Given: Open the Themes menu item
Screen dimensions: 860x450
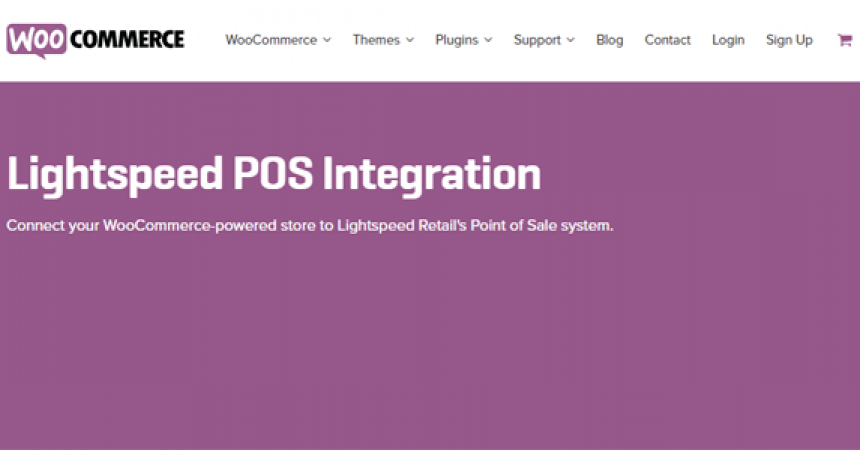Looking at the screenshot, I should 376,40.
